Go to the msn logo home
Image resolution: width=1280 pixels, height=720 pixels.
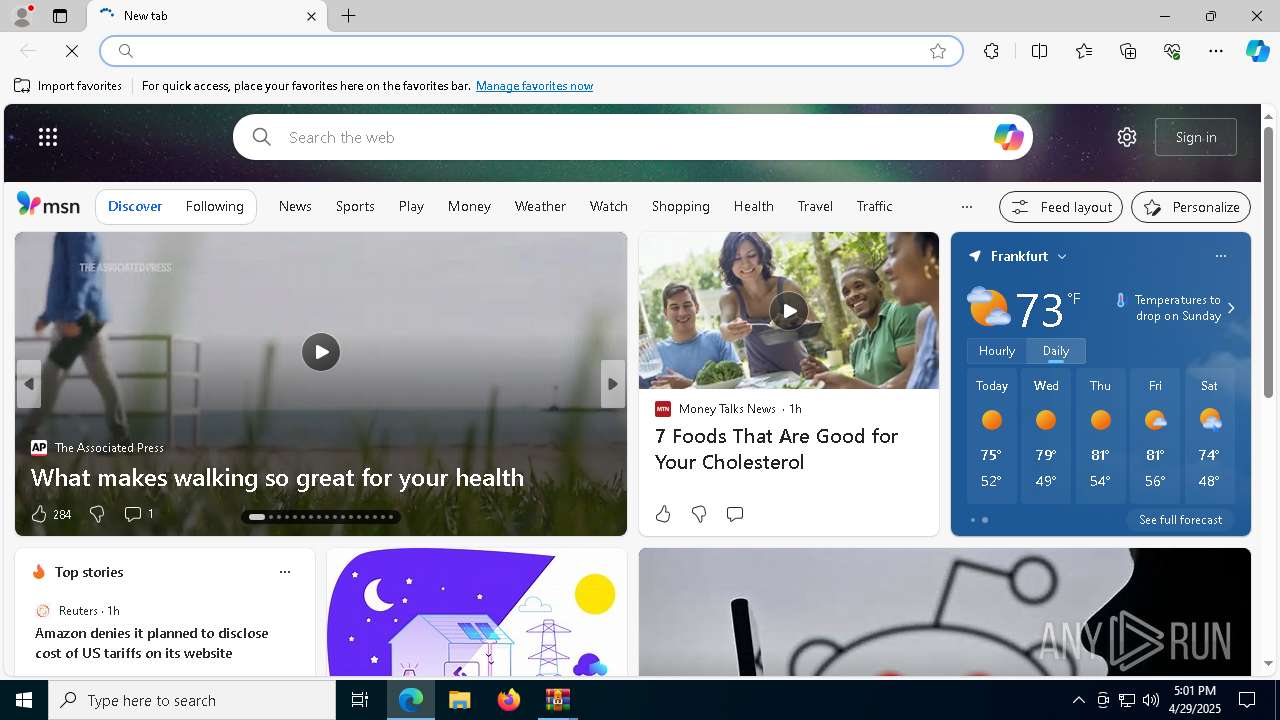tap(48, 205)
